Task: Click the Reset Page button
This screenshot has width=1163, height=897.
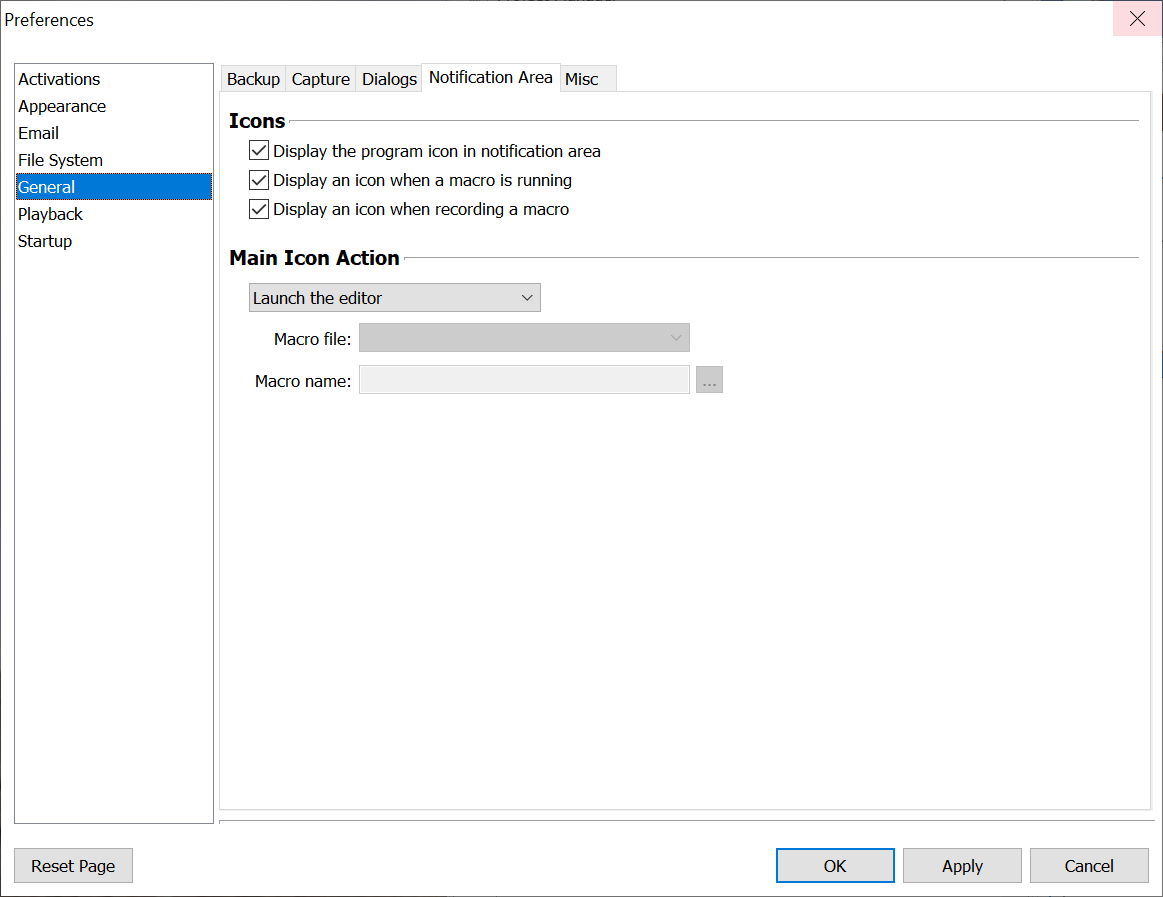Action: [x=73, y=866]
